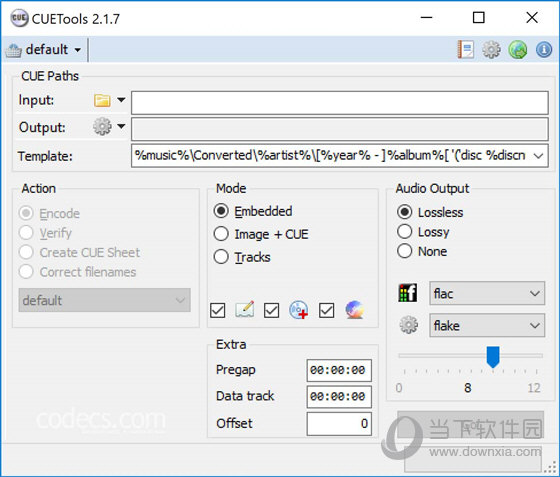Select Tracks mode radio button

pyautogui.click(x=221, y=257)
